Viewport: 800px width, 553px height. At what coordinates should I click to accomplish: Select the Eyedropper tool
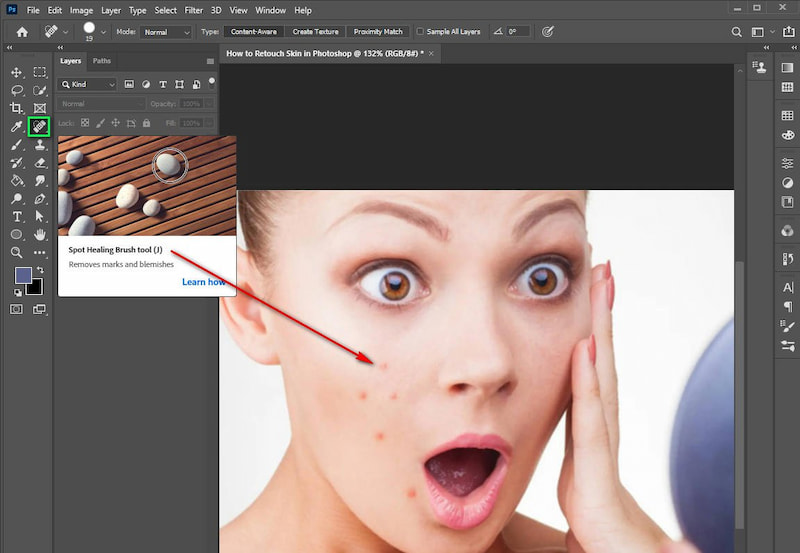coord(16,127)
